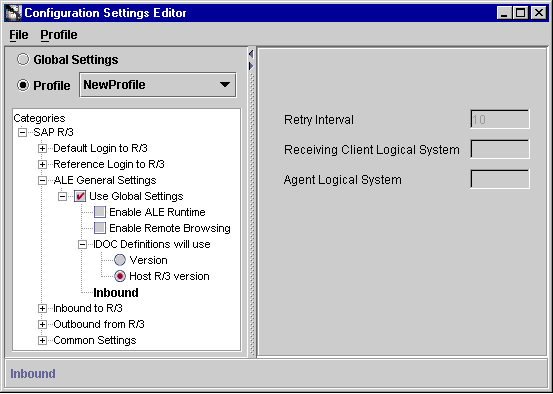This screenshot has width=553, height=394.
Task: Select the Host R/3 version radio option
Action: coord(120,276)
